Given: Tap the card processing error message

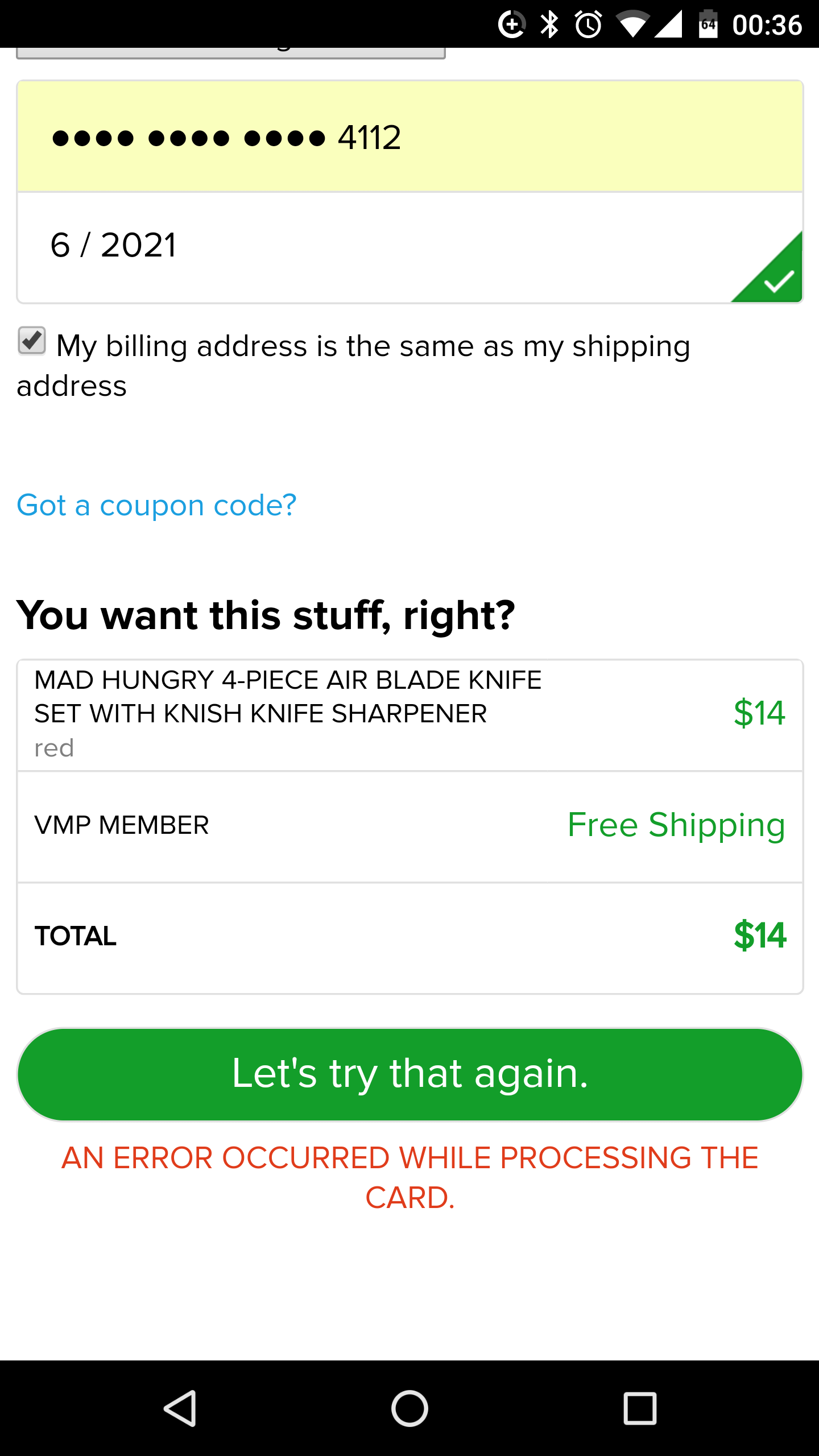Looking at the screenshot, I should pyautogui.click(x=409, y=1177).
